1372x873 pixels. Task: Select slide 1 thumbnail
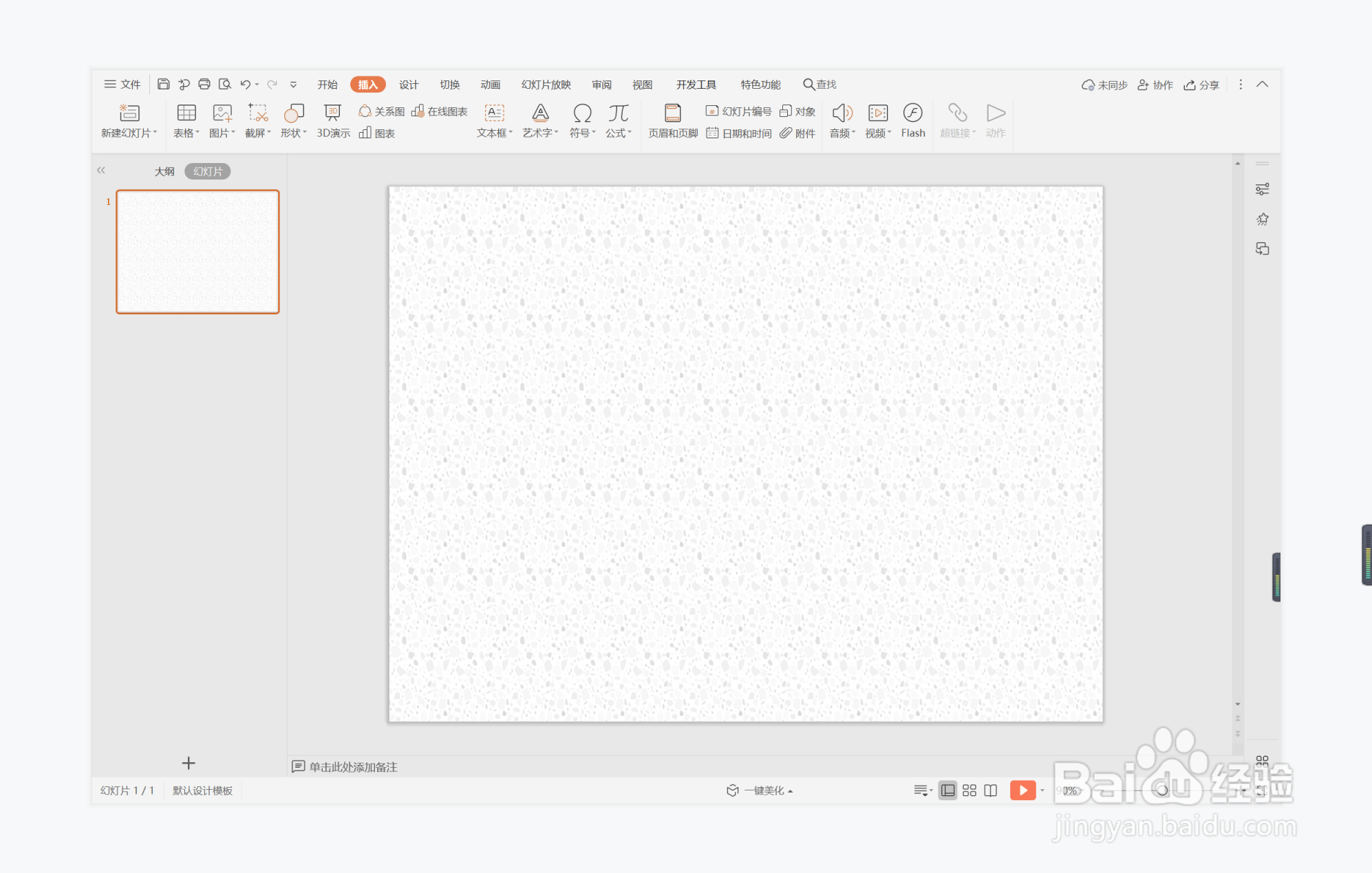click(197, 252)
